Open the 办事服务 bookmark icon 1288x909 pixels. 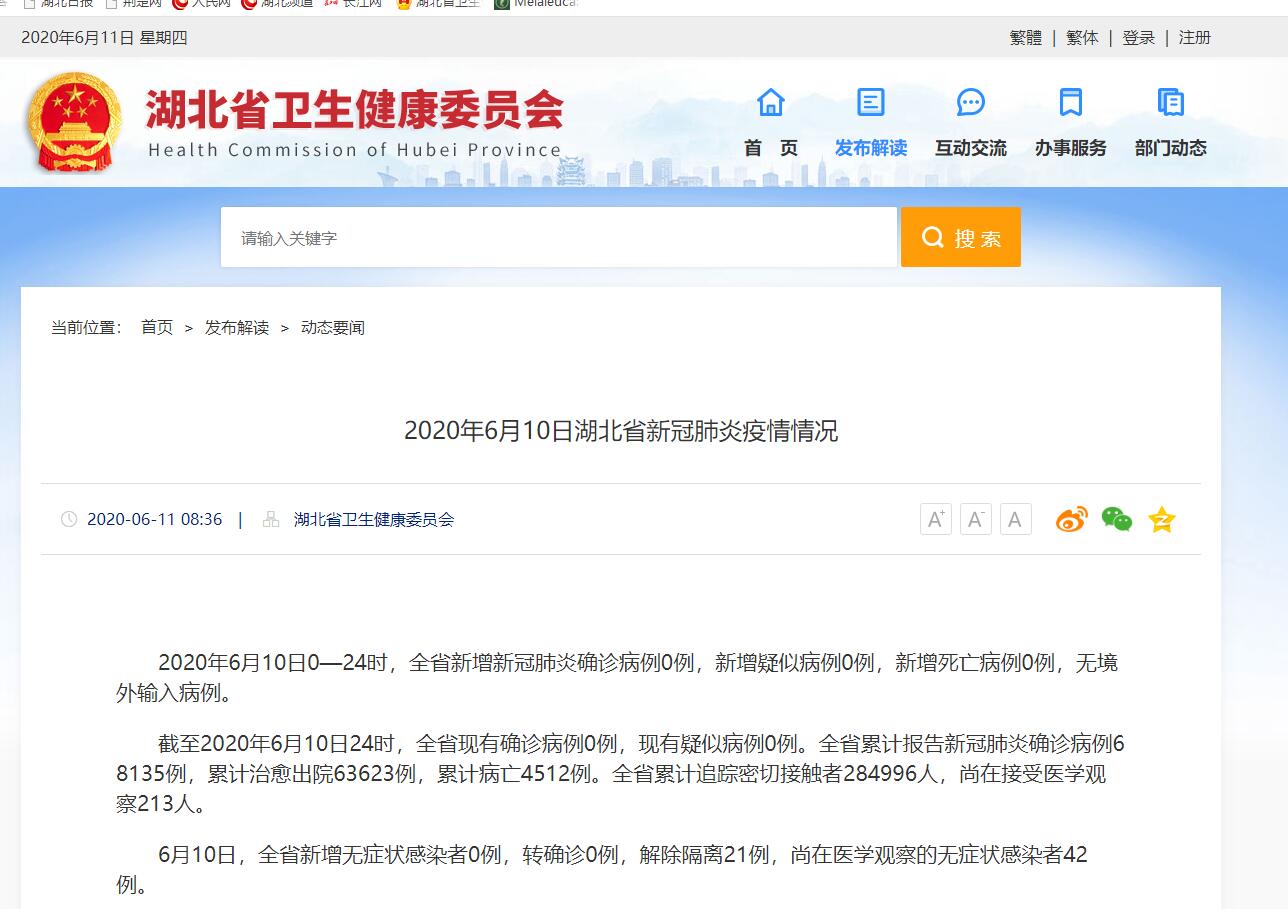1071,103
